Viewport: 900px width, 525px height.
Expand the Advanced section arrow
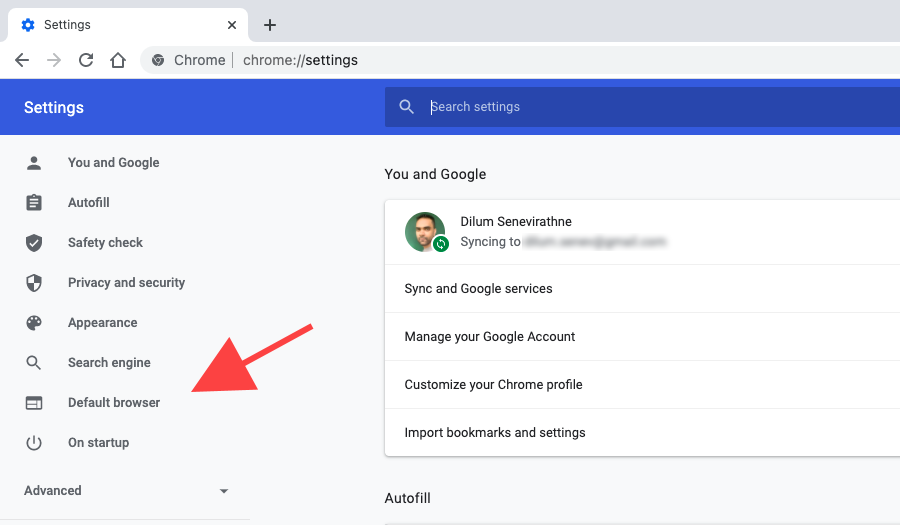pos(224,491)
